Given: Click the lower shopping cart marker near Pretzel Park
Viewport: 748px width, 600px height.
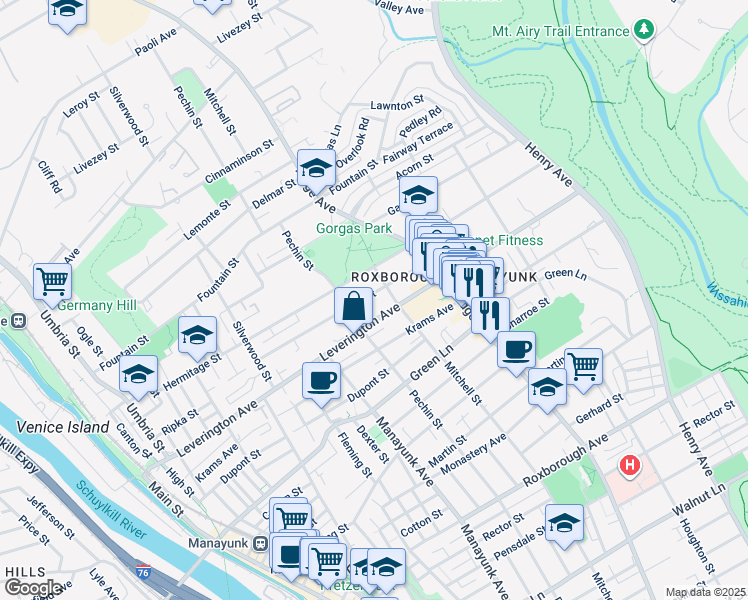Looking at the screenshot, I should (x=327, y=563).
